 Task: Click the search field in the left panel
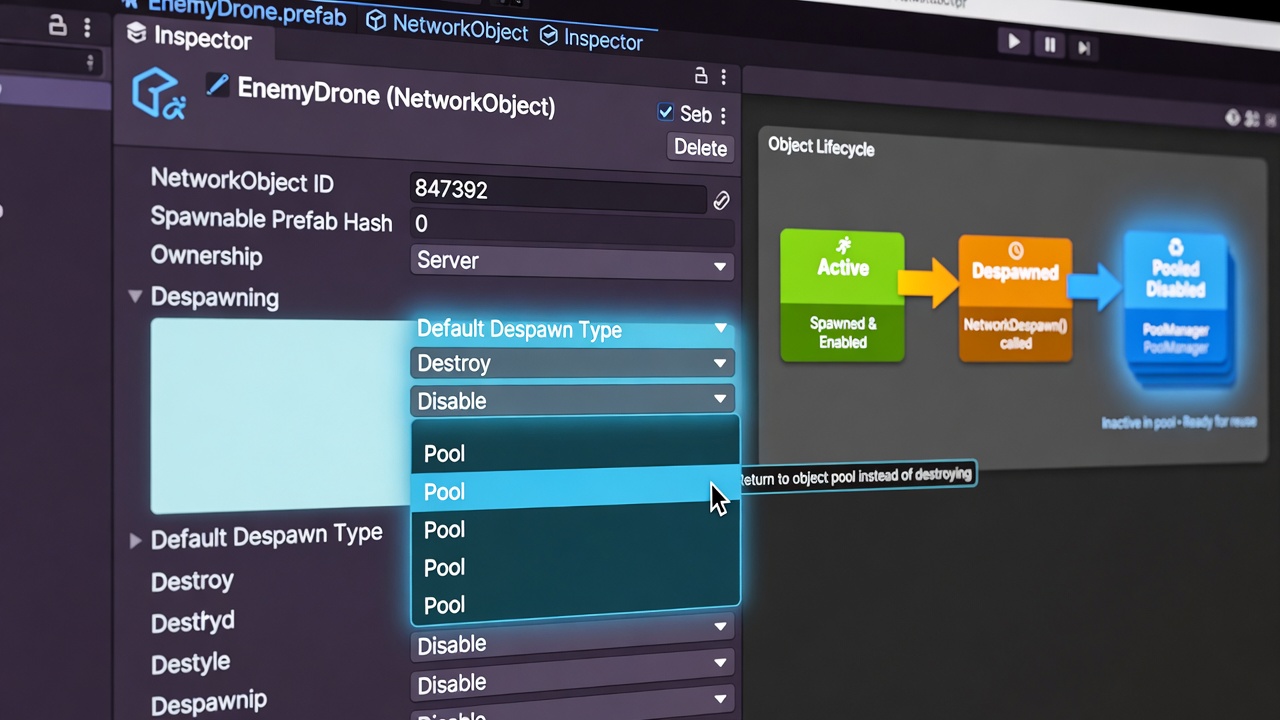[50, 61]
